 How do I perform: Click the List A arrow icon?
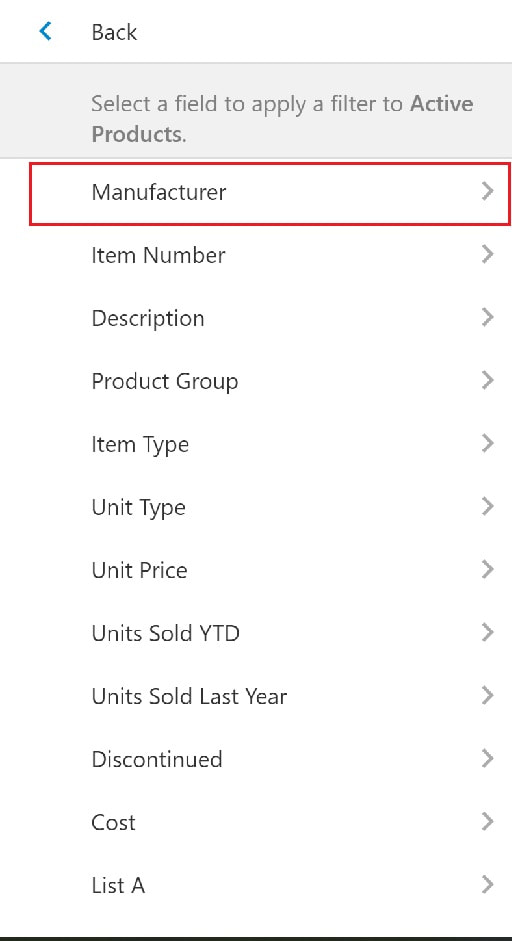click(x=487, y=885)
